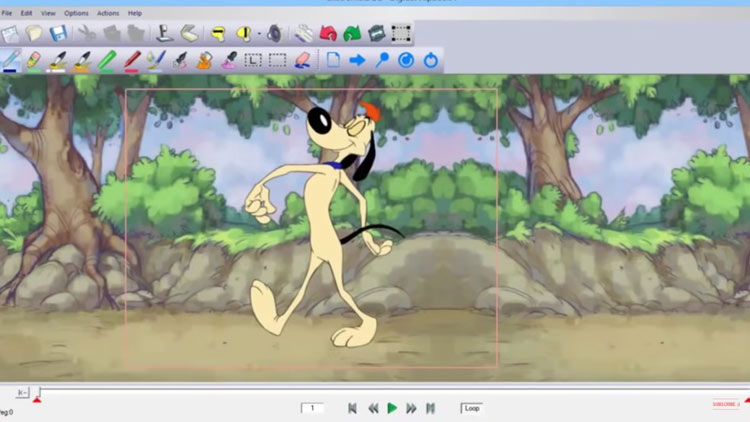Step back one frame

pyautogui.click(x=373, y=408)
